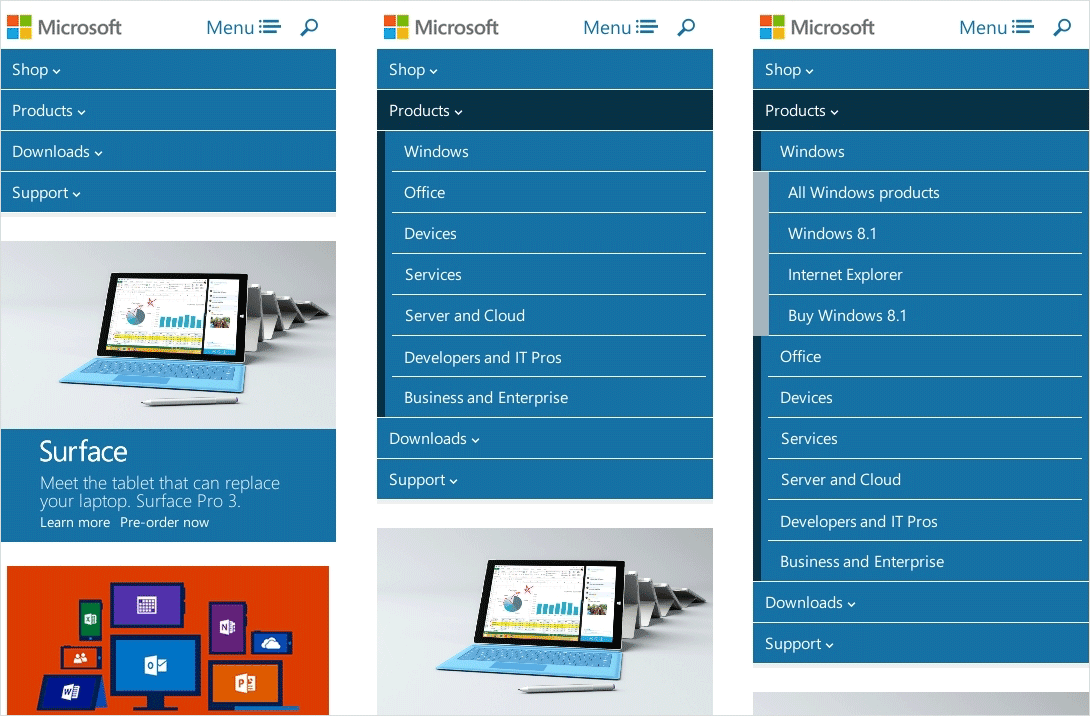This screenshot has height=716, width=1090.
Task: Expand Shop in the left panel
Action: [x=168, y=70]
